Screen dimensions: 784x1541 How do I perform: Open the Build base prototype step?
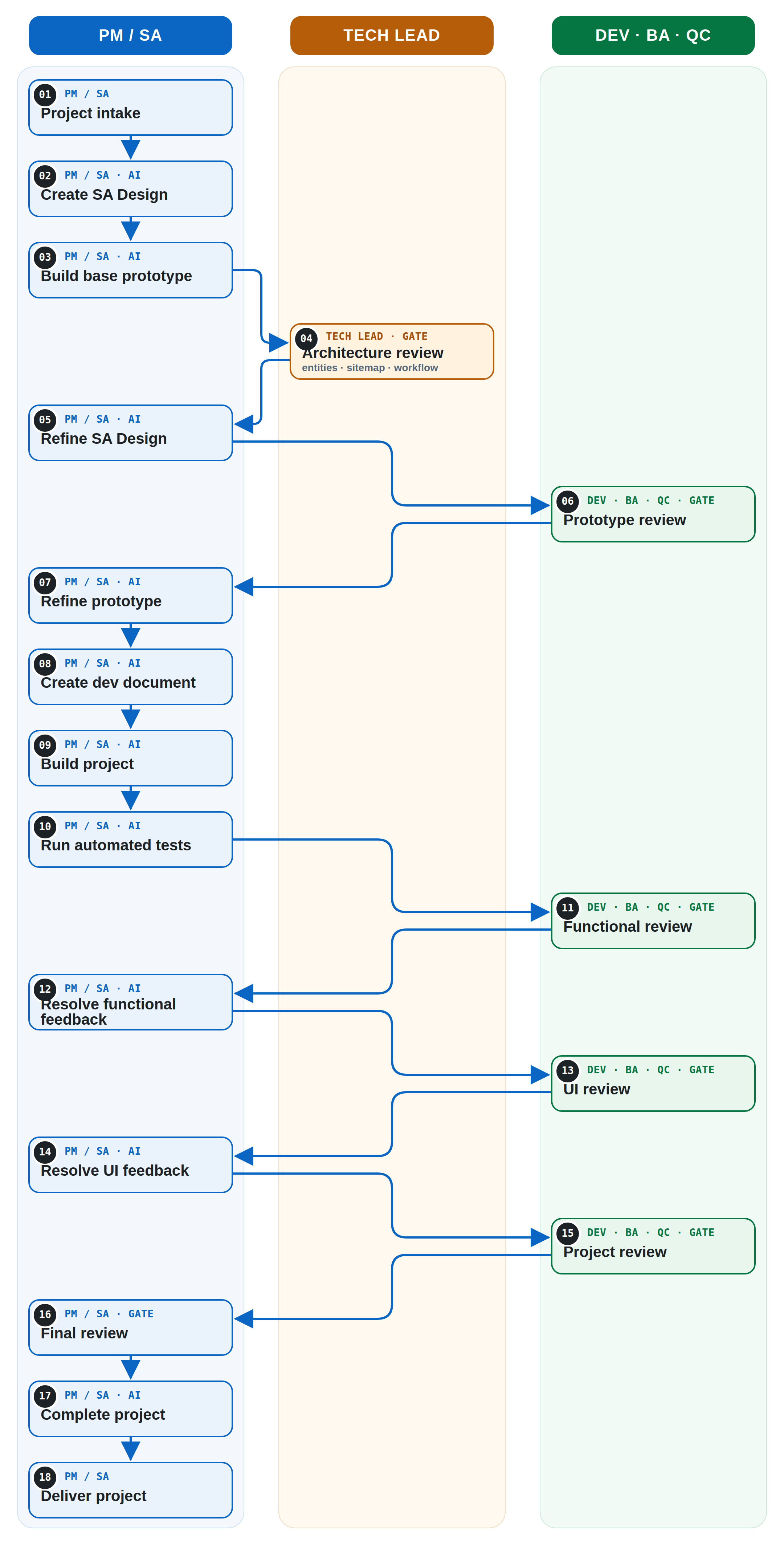click(130, 270)
